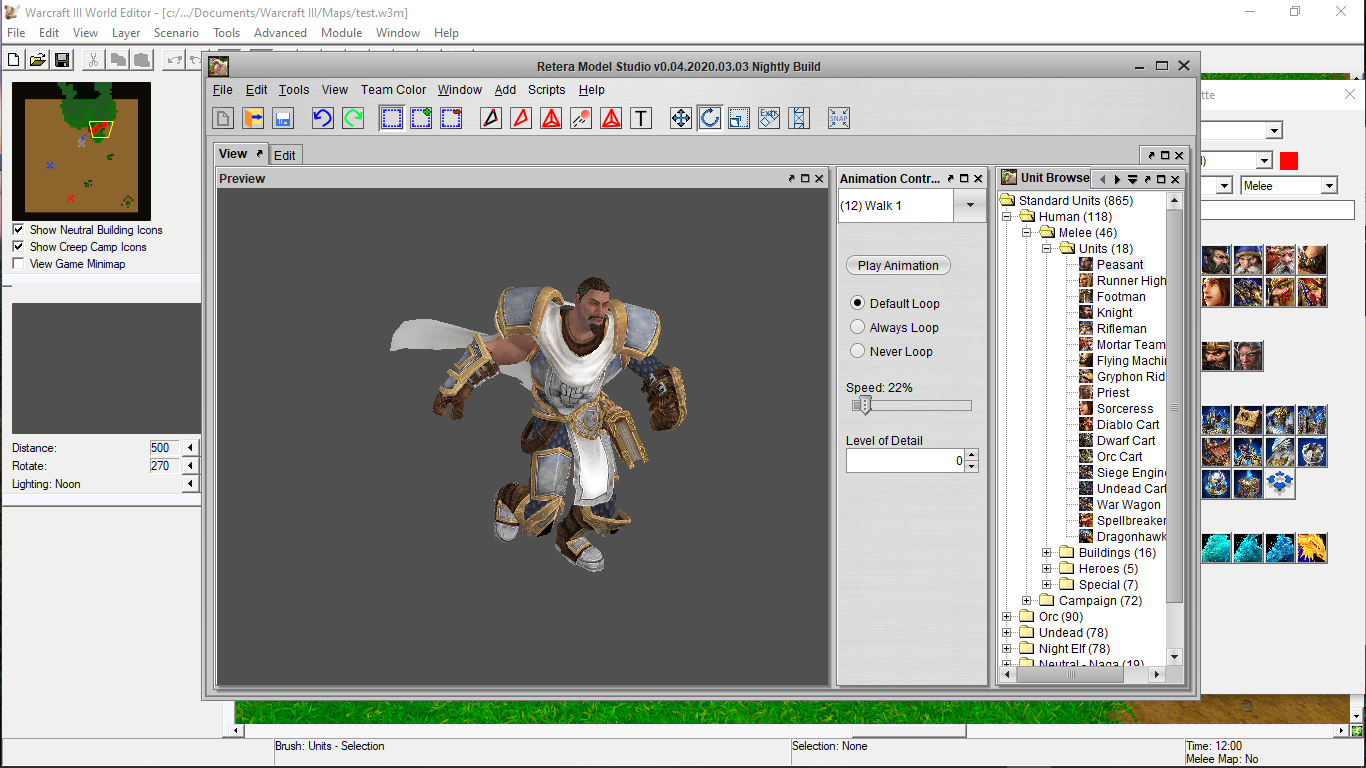This screenshot has width=1366, height=768.
Task: Select the move tool with four arrows
Action: click(680, 118)
